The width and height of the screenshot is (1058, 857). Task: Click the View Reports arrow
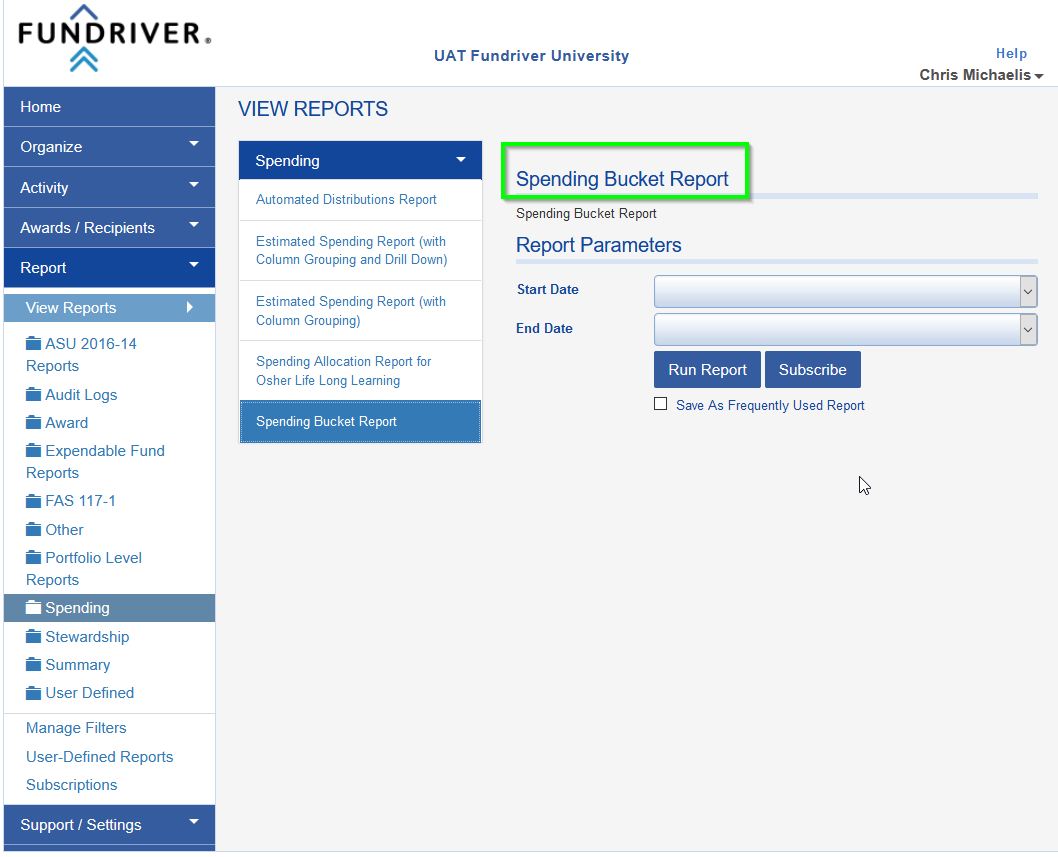190,308
